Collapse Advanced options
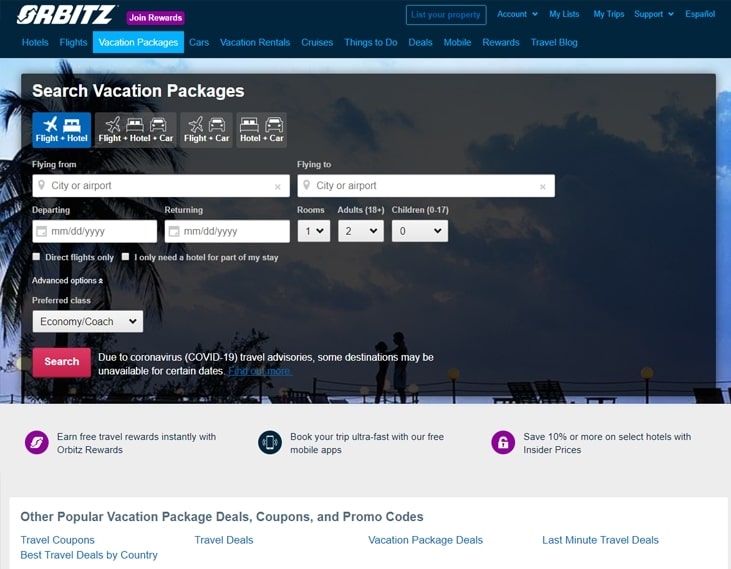The height and width of the screenshot is (569, 731). pos(67,281)
